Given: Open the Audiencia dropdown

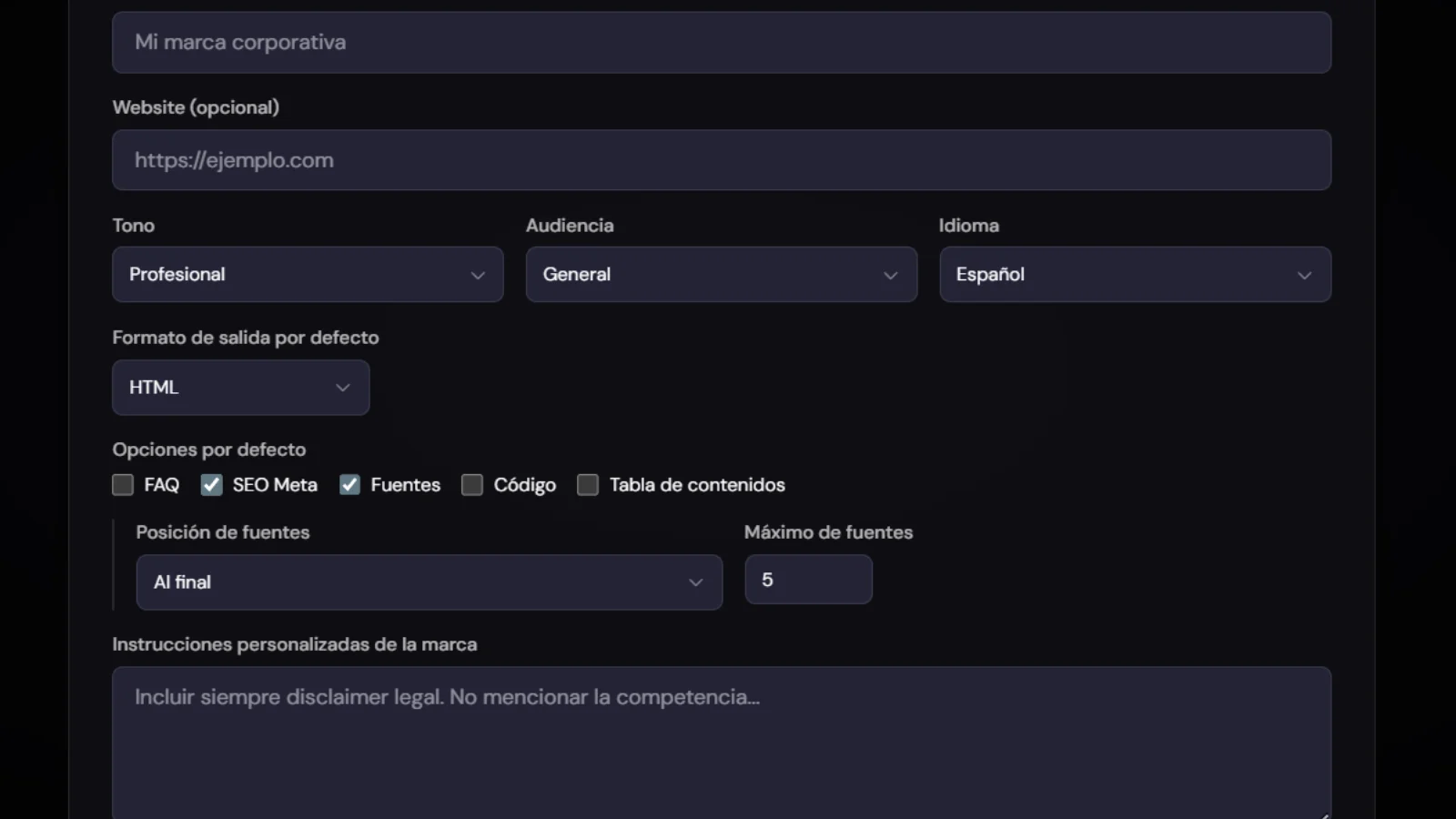Looking at the screenshot, I should pos(722,274).
